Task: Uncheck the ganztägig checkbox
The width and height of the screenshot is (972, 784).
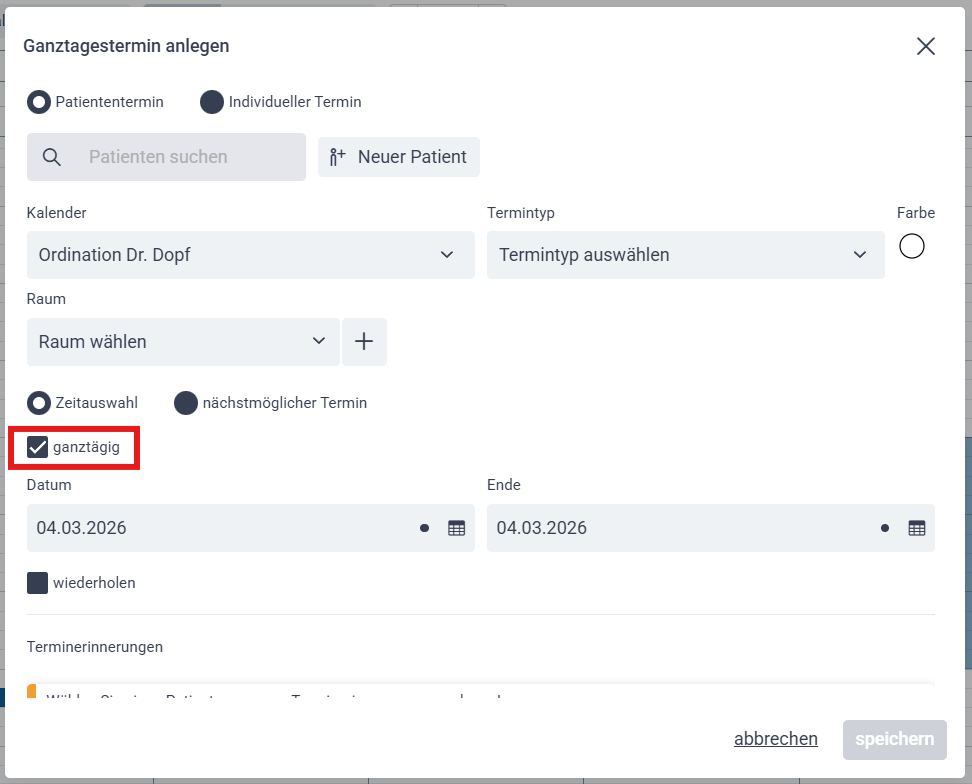Action: point(38,447)
